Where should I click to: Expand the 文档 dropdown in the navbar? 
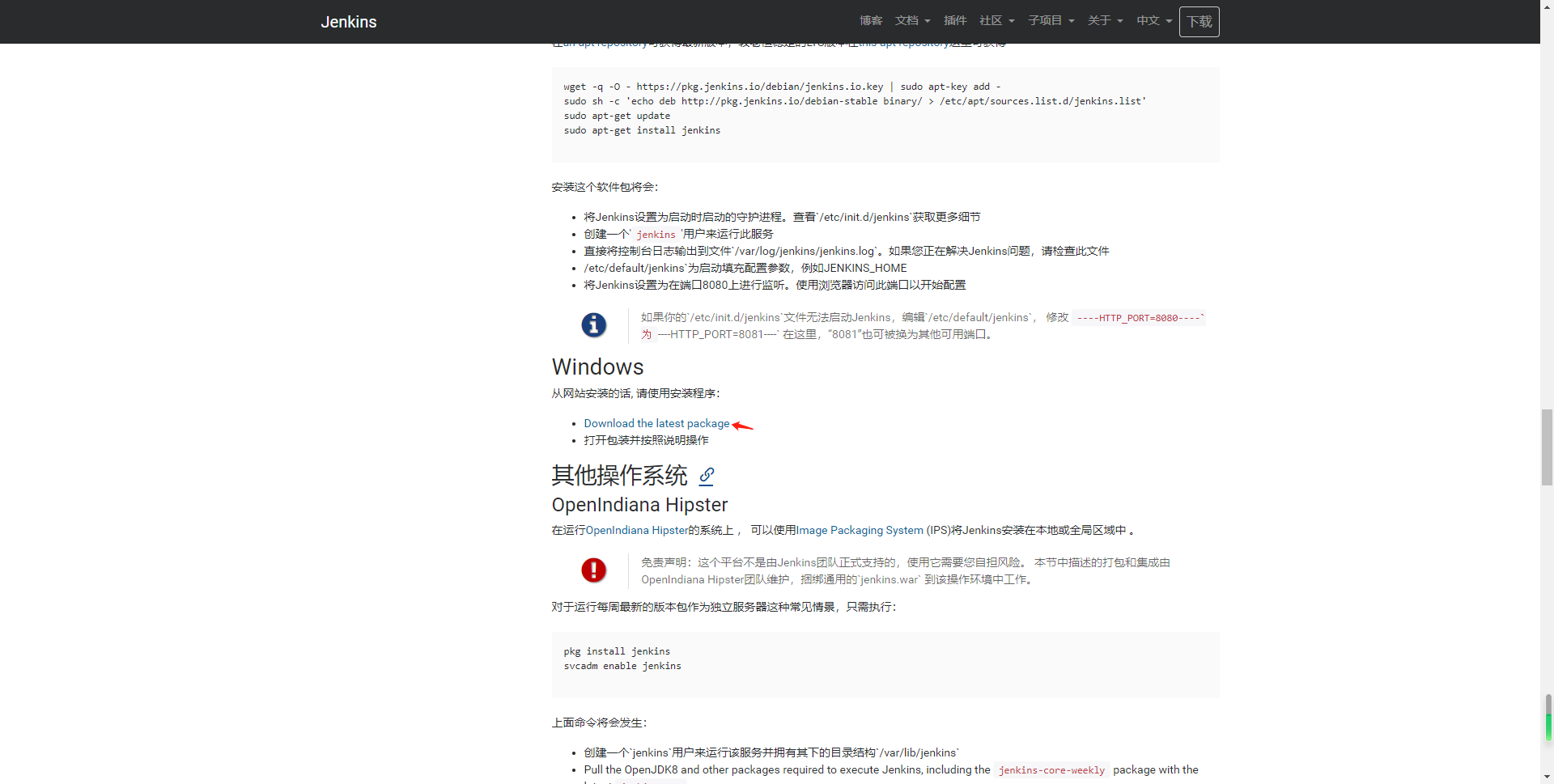point(912,21)
